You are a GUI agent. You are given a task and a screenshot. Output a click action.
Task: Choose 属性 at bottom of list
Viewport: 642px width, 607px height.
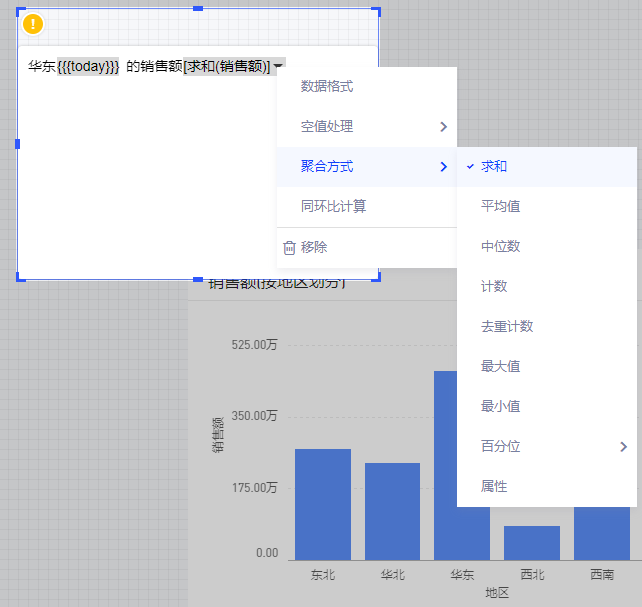coord(494,486)
